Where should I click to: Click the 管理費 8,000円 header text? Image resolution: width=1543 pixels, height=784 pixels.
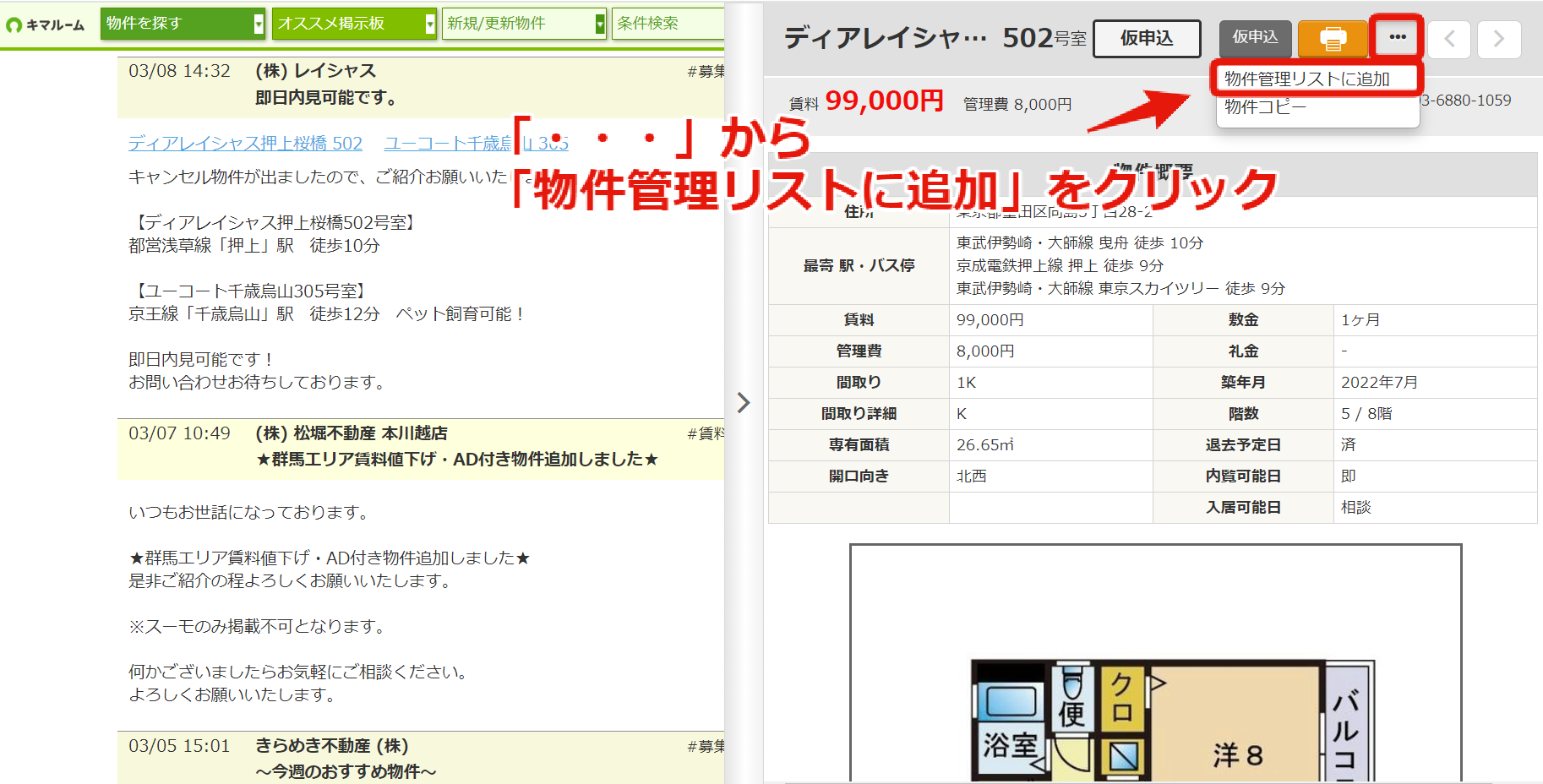tap(1017, 104)
